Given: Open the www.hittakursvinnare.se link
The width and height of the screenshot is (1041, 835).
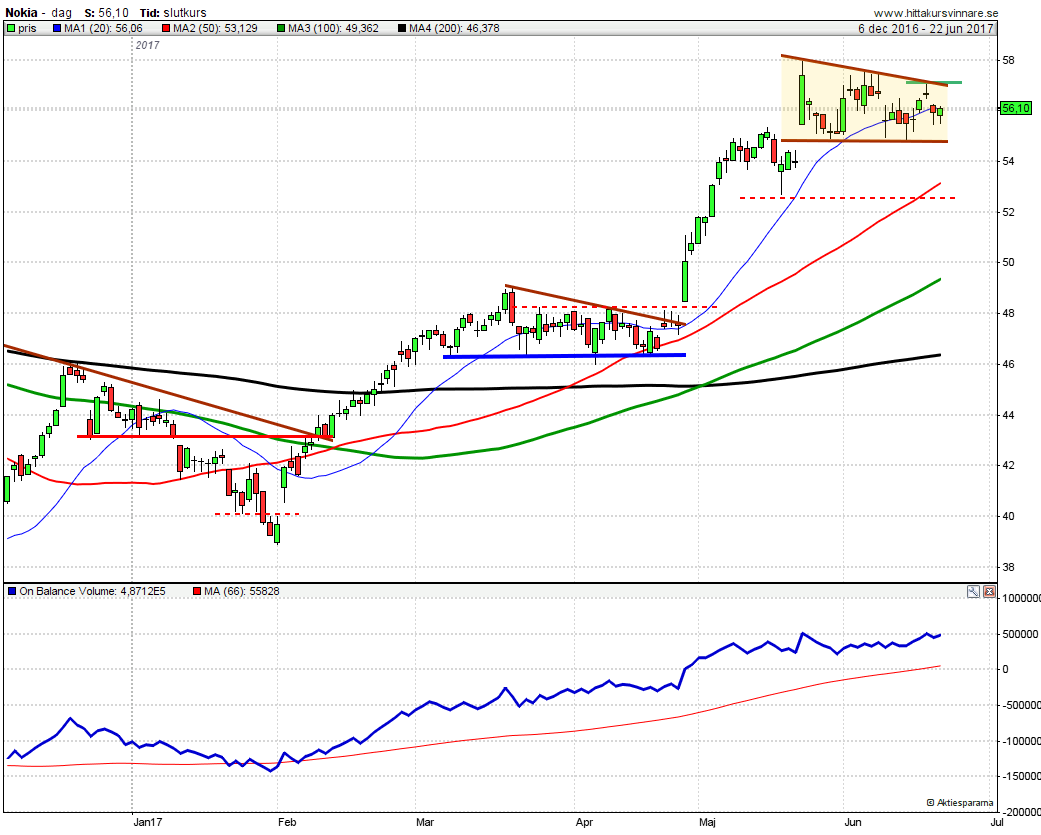Looking at the screenshot, I should click(935, 13).
